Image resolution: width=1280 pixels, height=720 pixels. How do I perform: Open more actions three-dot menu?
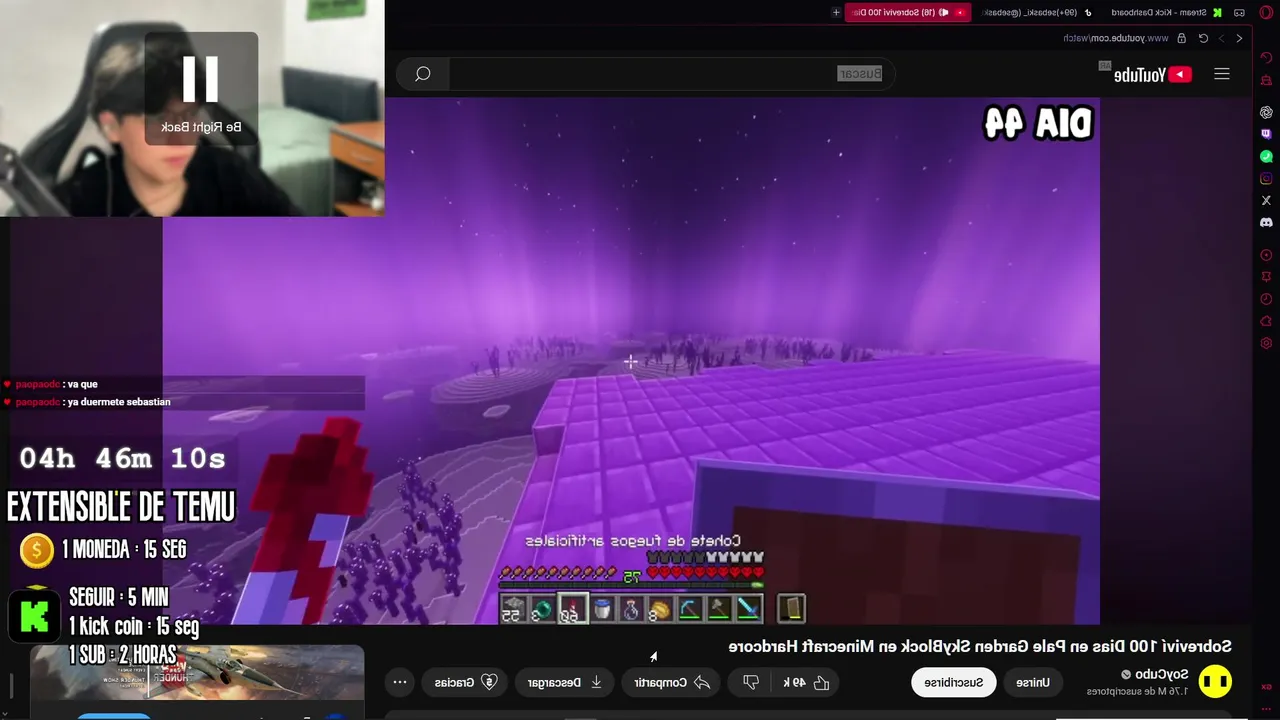[400, 682]
